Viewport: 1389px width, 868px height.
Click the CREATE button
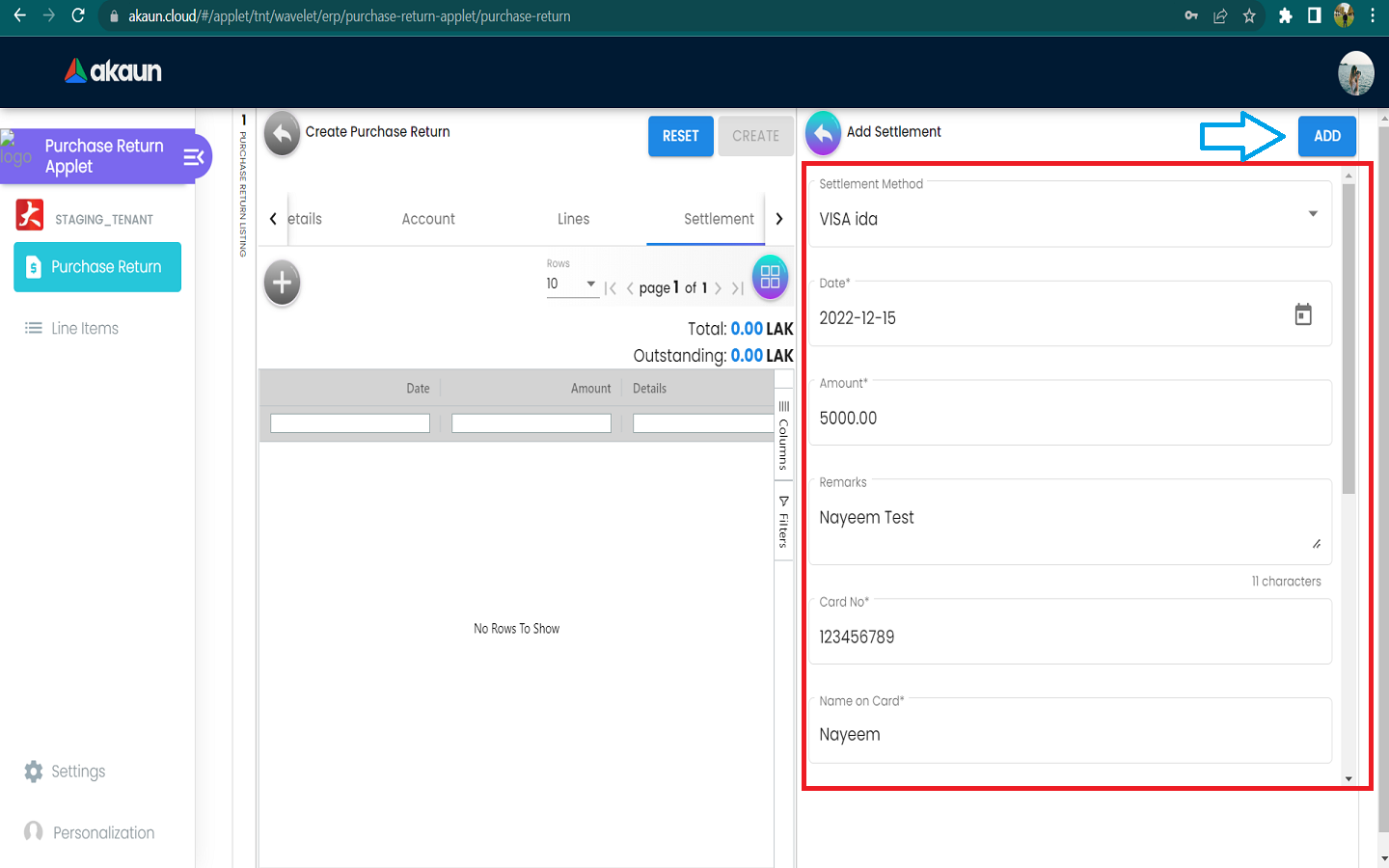pyautogui.click(x=755, y=136)
